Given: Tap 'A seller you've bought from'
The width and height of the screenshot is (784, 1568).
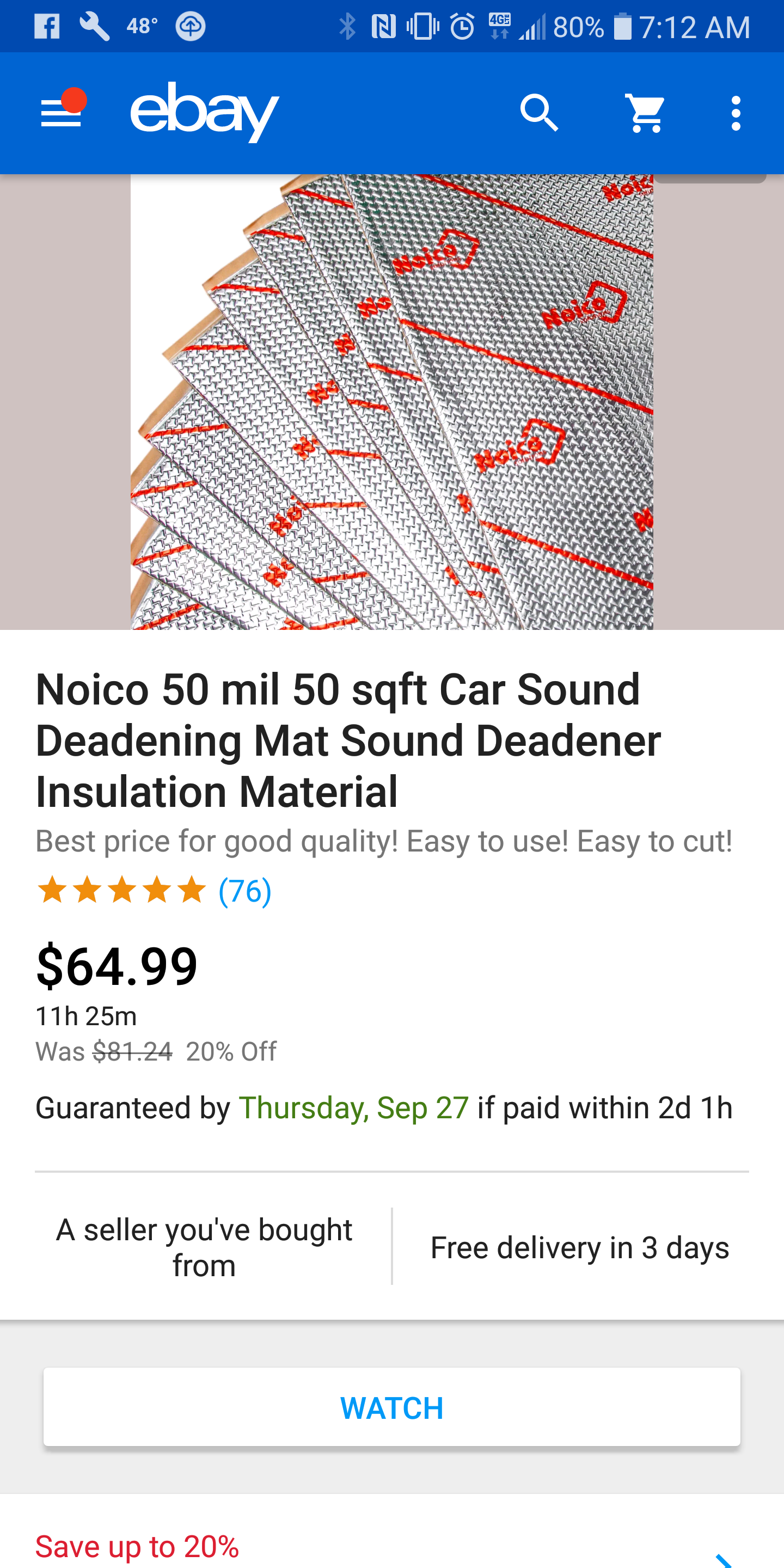Looking at the screenshot, I should point(204,1247).
